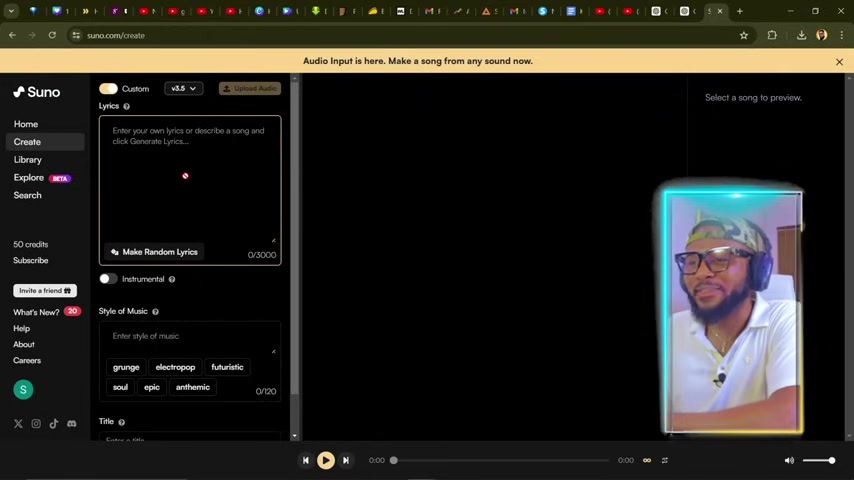Viewport: 854px width, 480px height.
Task: Open Search in sidebar
Action: click(27, 195)
